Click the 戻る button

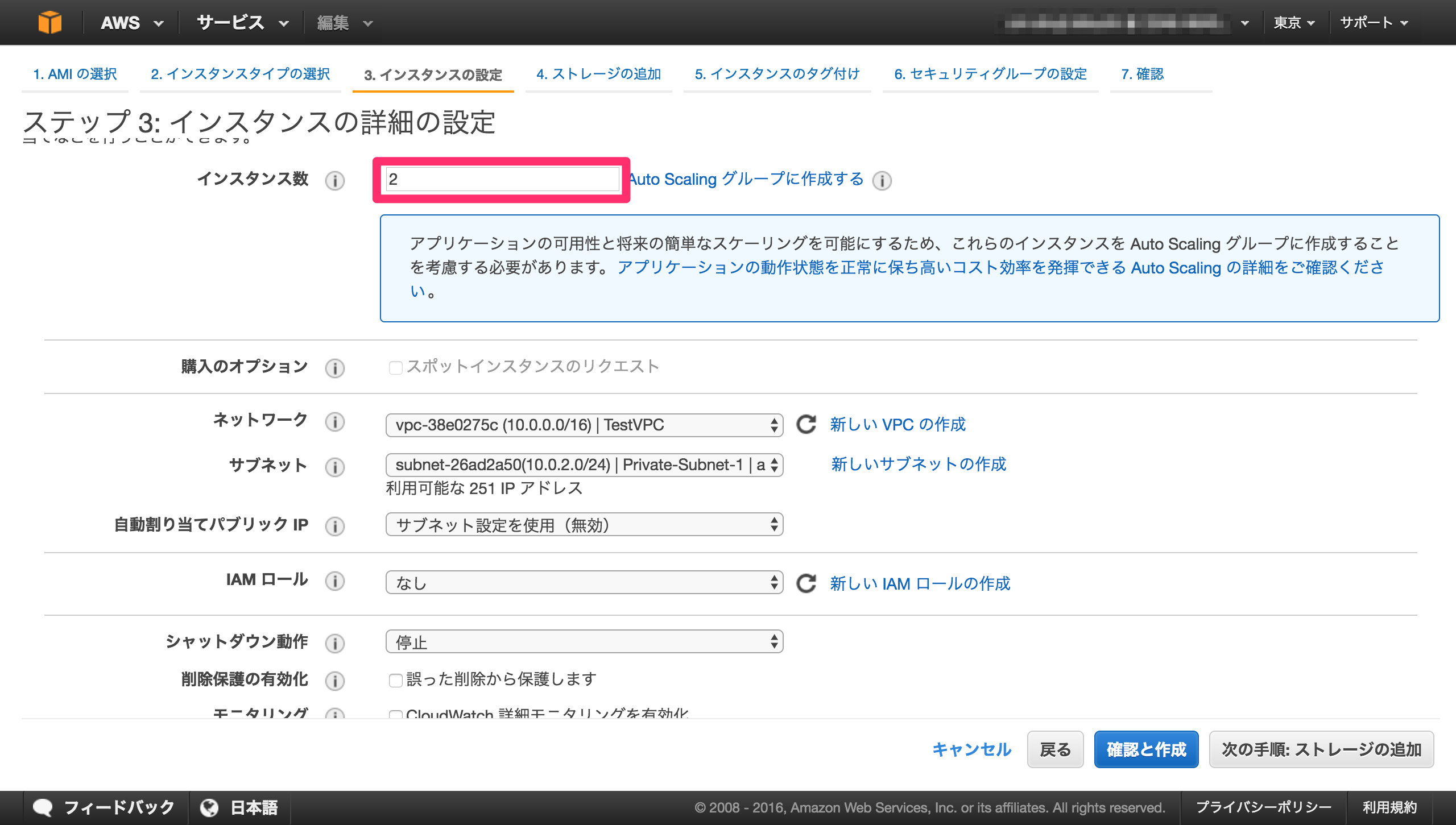(x=1055, y=749)
